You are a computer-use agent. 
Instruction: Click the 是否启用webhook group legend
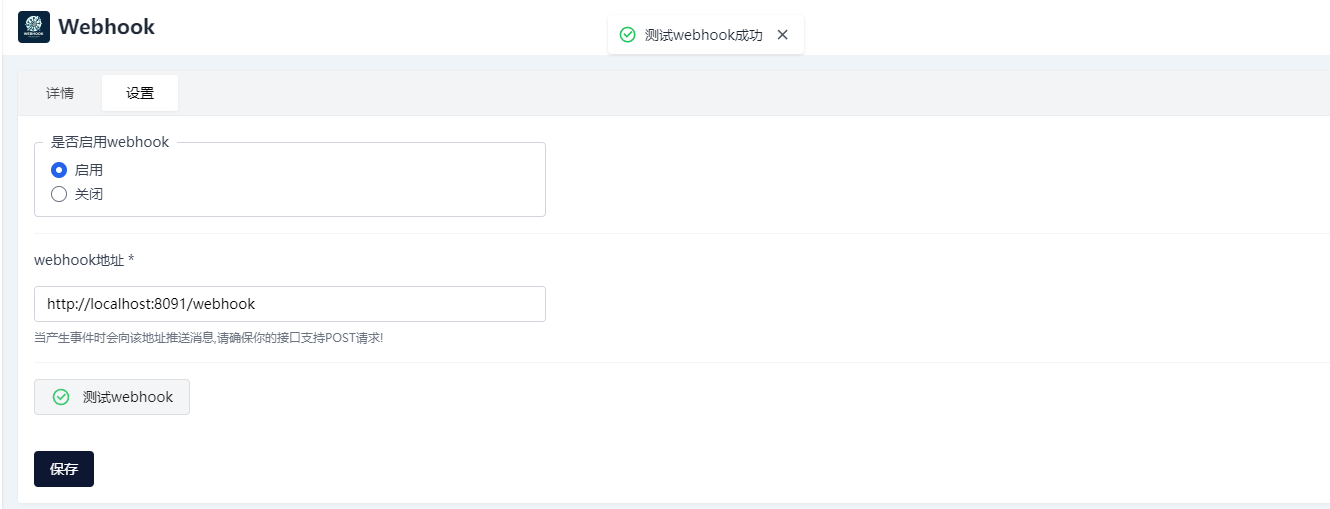coord(110,142)
